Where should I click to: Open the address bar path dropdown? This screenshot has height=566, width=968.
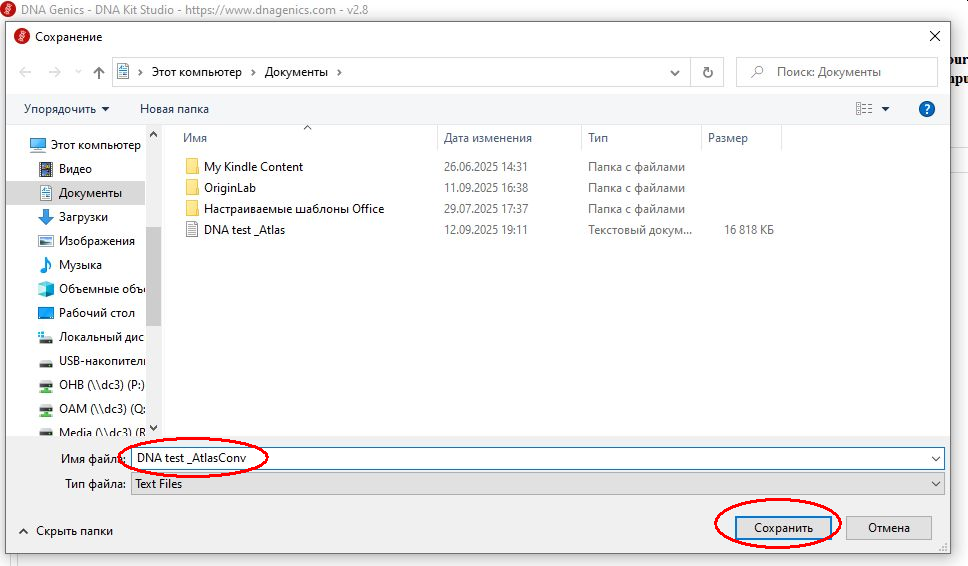click(677, 72)
